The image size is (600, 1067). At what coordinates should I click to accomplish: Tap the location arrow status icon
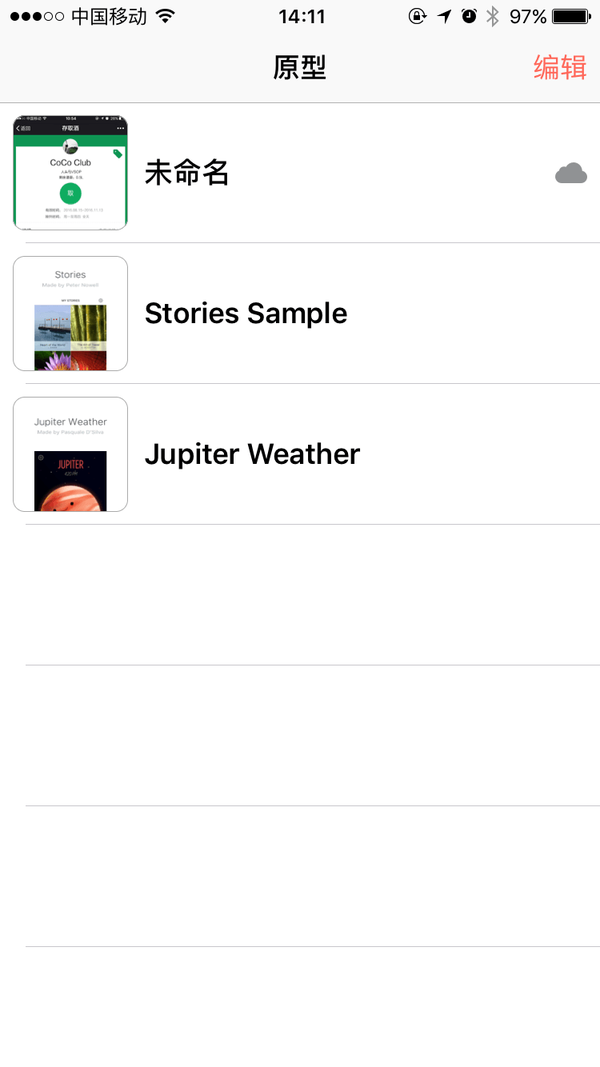coord(444,16)
